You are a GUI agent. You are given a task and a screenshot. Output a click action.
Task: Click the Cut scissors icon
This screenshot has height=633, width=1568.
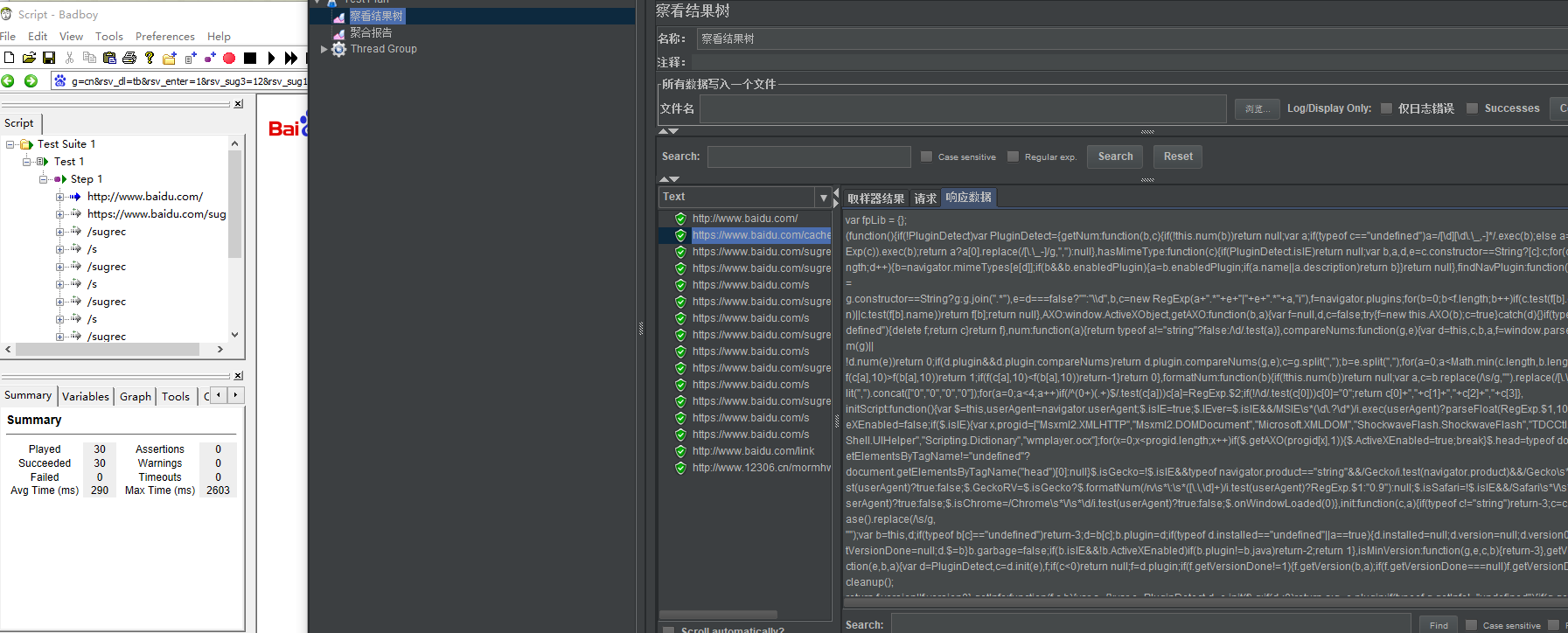click(69, 58)
